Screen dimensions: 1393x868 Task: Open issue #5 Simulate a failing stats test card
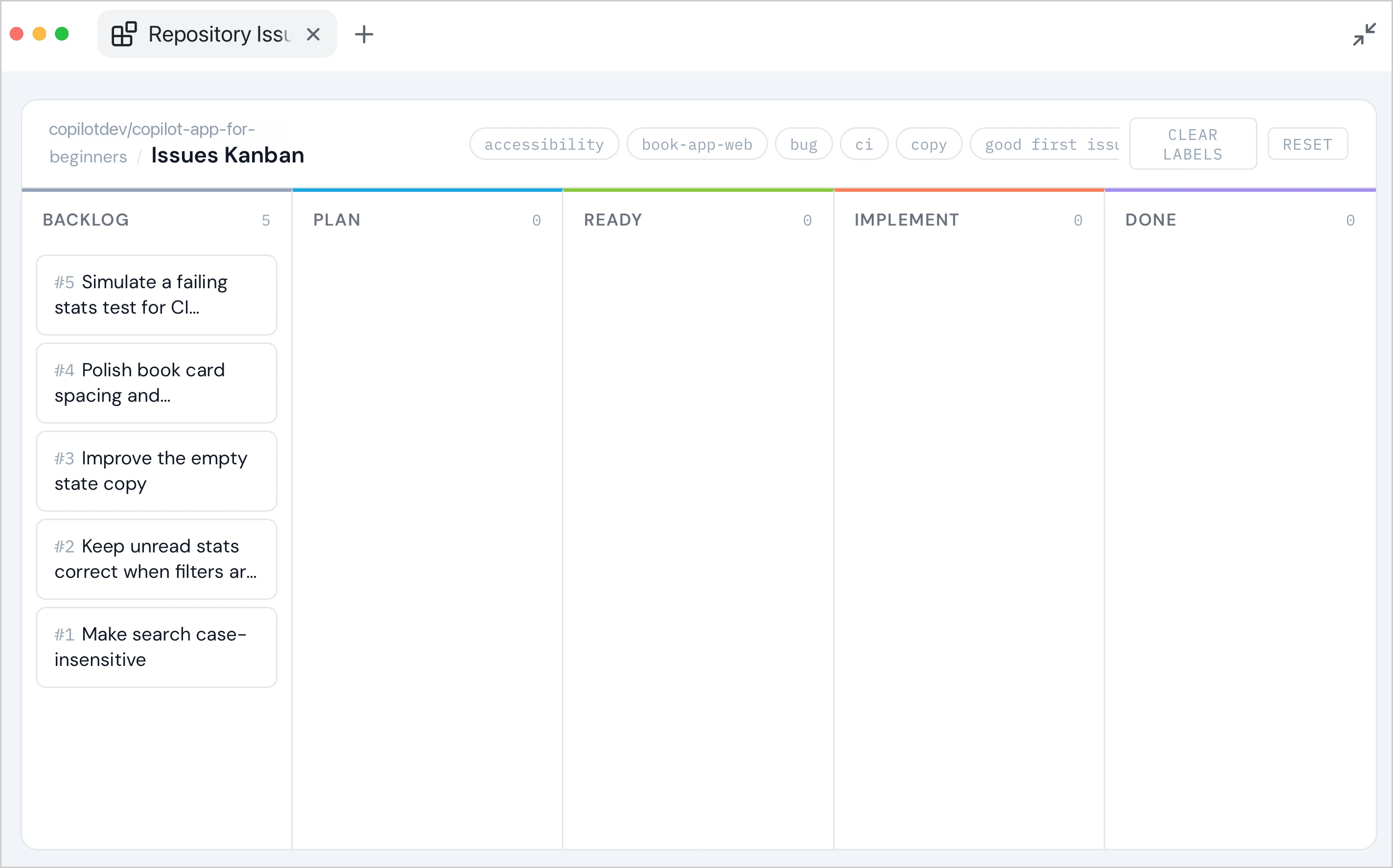pyautogui.click(x=156, y=295)
